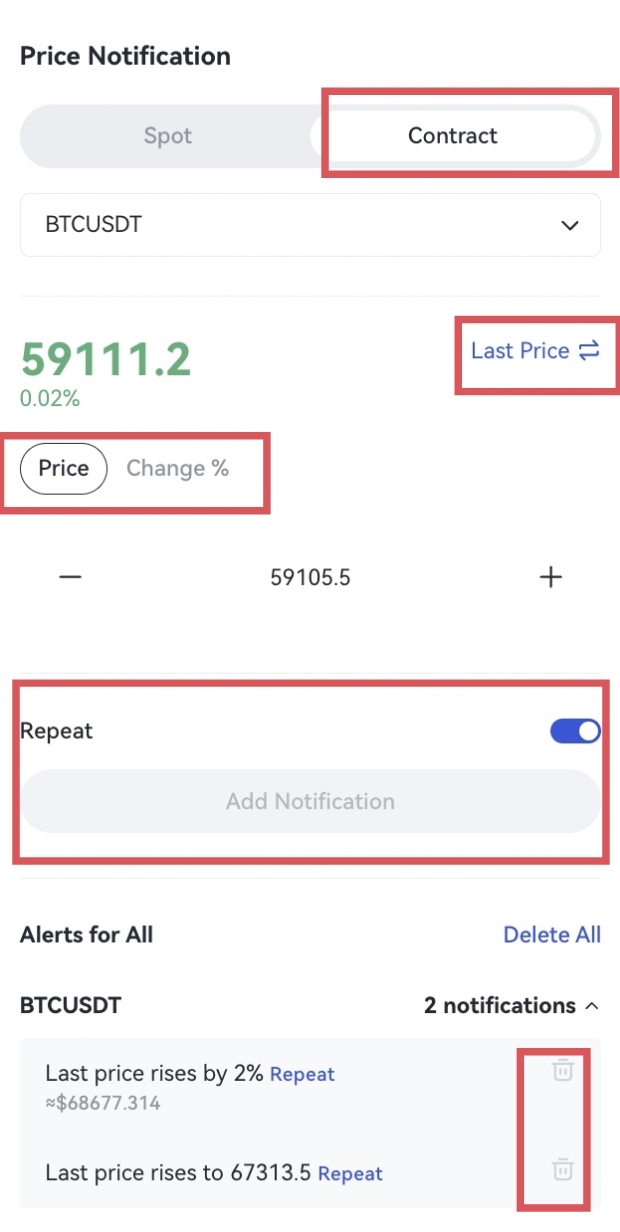Viewport: 620px width, 1232px height.
Task: Open the BTCUSDT trading pair dropdown
Action: (310, 225)
